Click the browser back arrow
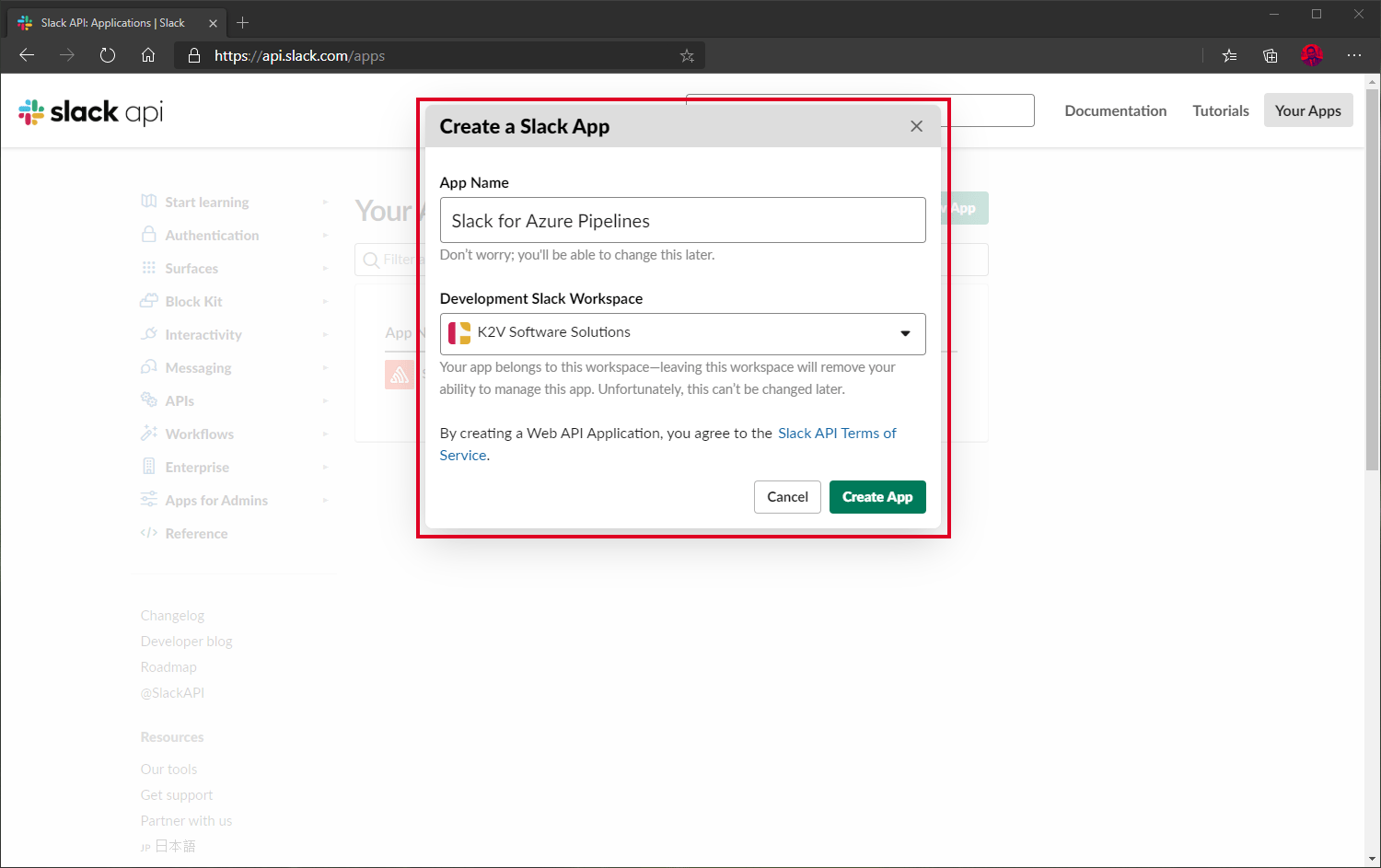The width and height of the screenshot is (1381, 868). click(x=27, y=55)
